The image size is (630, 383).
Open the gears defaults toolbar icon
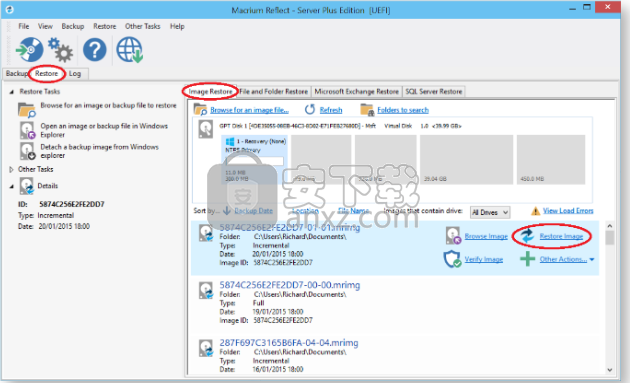pos(60,50)
